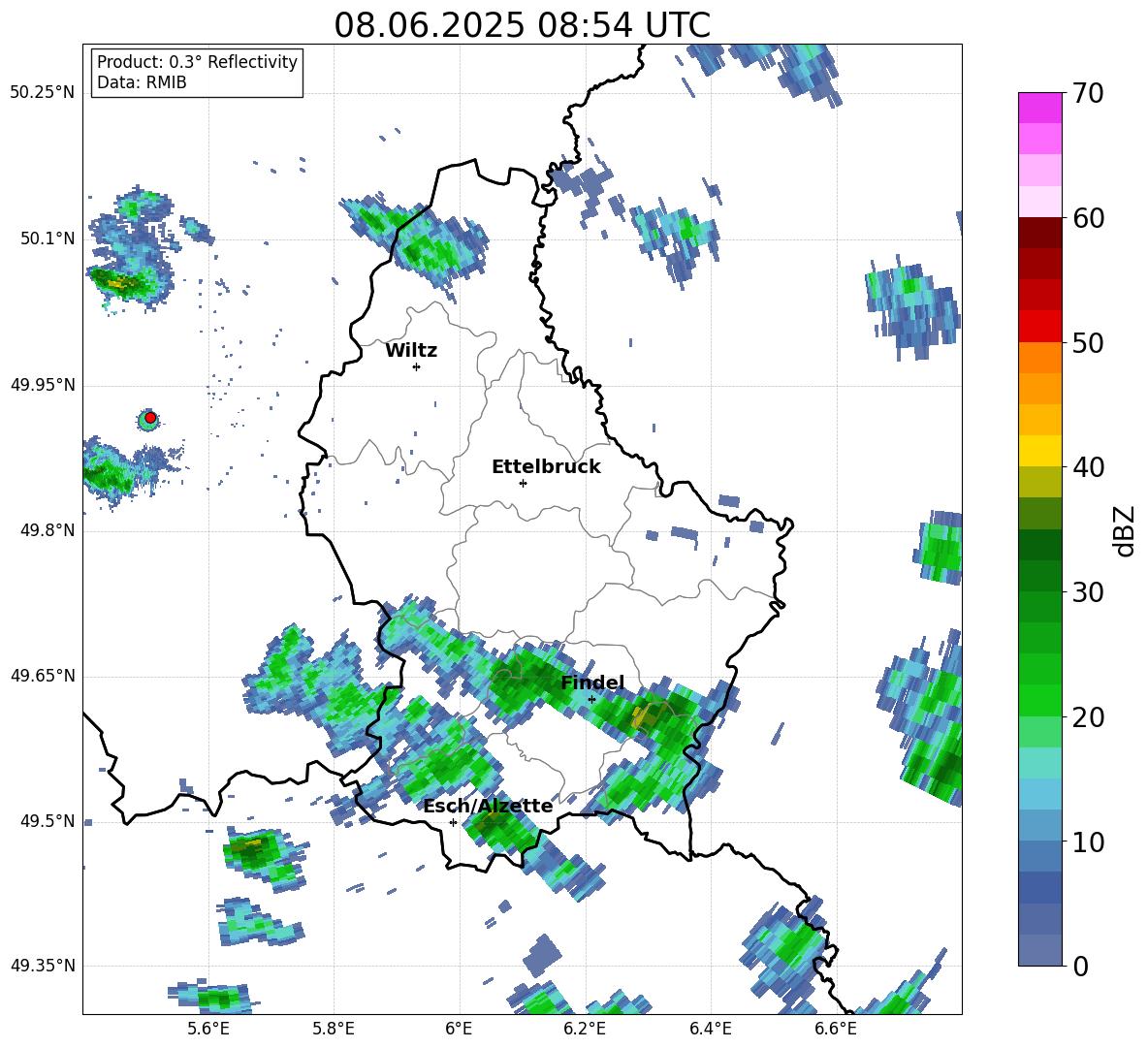Pick the bright red colorbar swatch above 50
Image resolution: width=1148 pixels, height=1048 pixels.
pos(1040,327)
